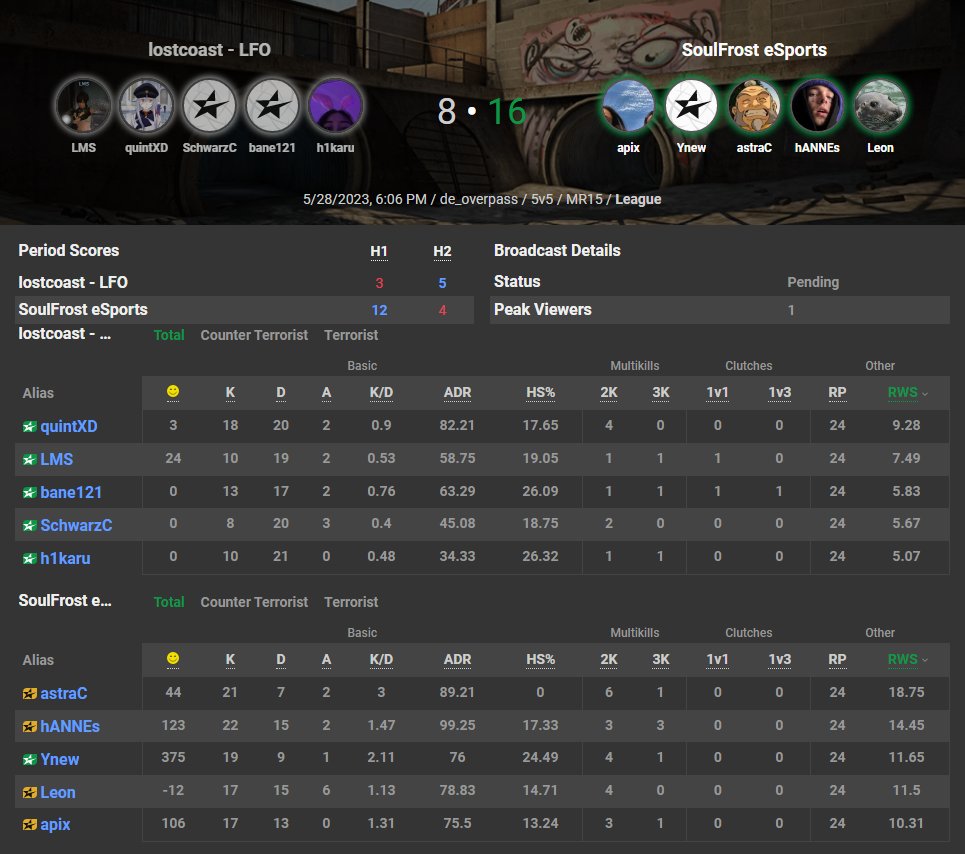Open the RWS sort dropdown in the lostcoast table
965x854 pixels.
point(905,392)
